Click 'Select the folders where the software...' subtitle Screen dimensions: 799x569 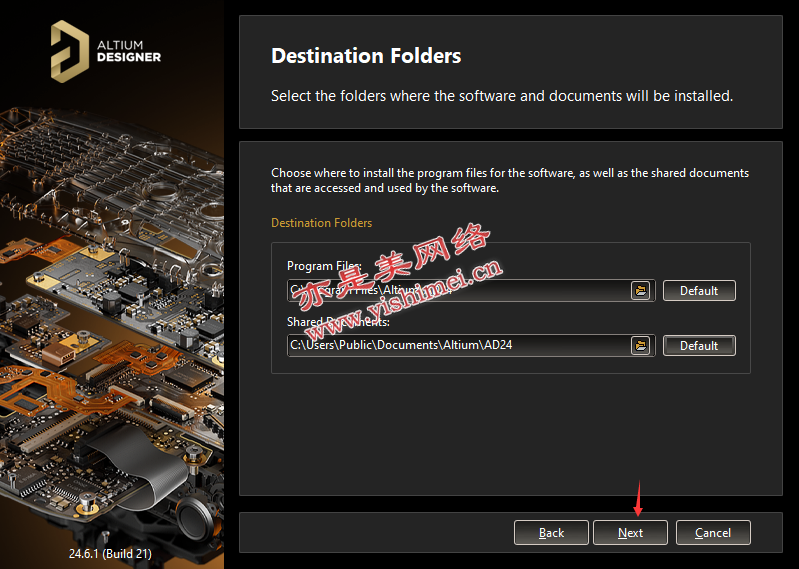(x=502, y=96)
